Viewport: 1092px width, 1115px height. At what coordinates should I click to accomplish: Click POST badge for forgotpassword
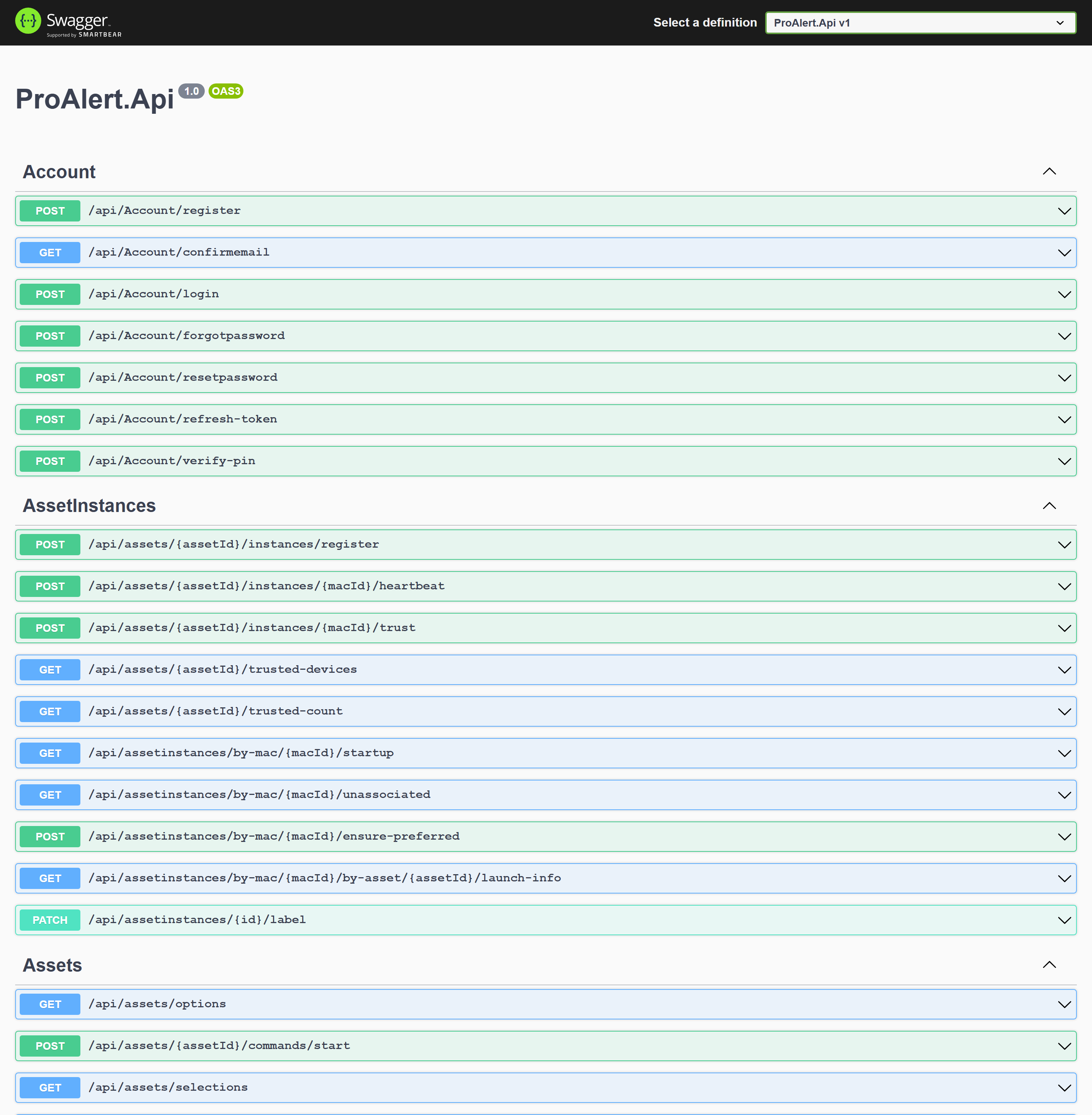50,336
